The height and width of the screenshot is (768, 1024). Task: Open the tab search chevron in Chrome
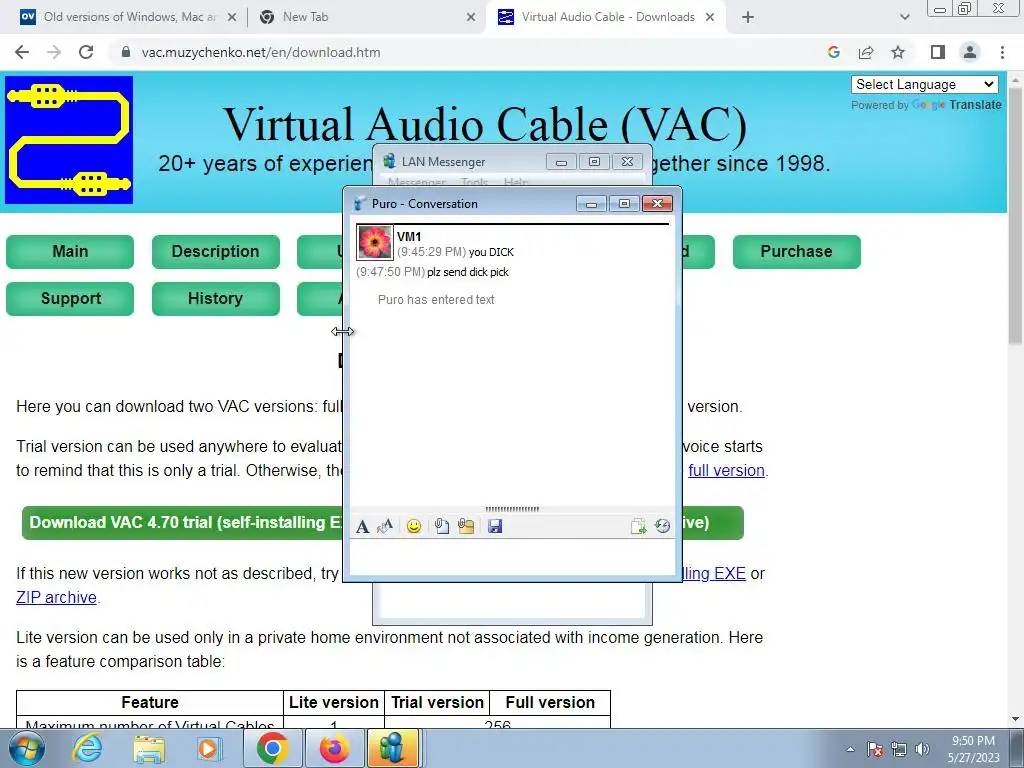[x=904, y=18]
